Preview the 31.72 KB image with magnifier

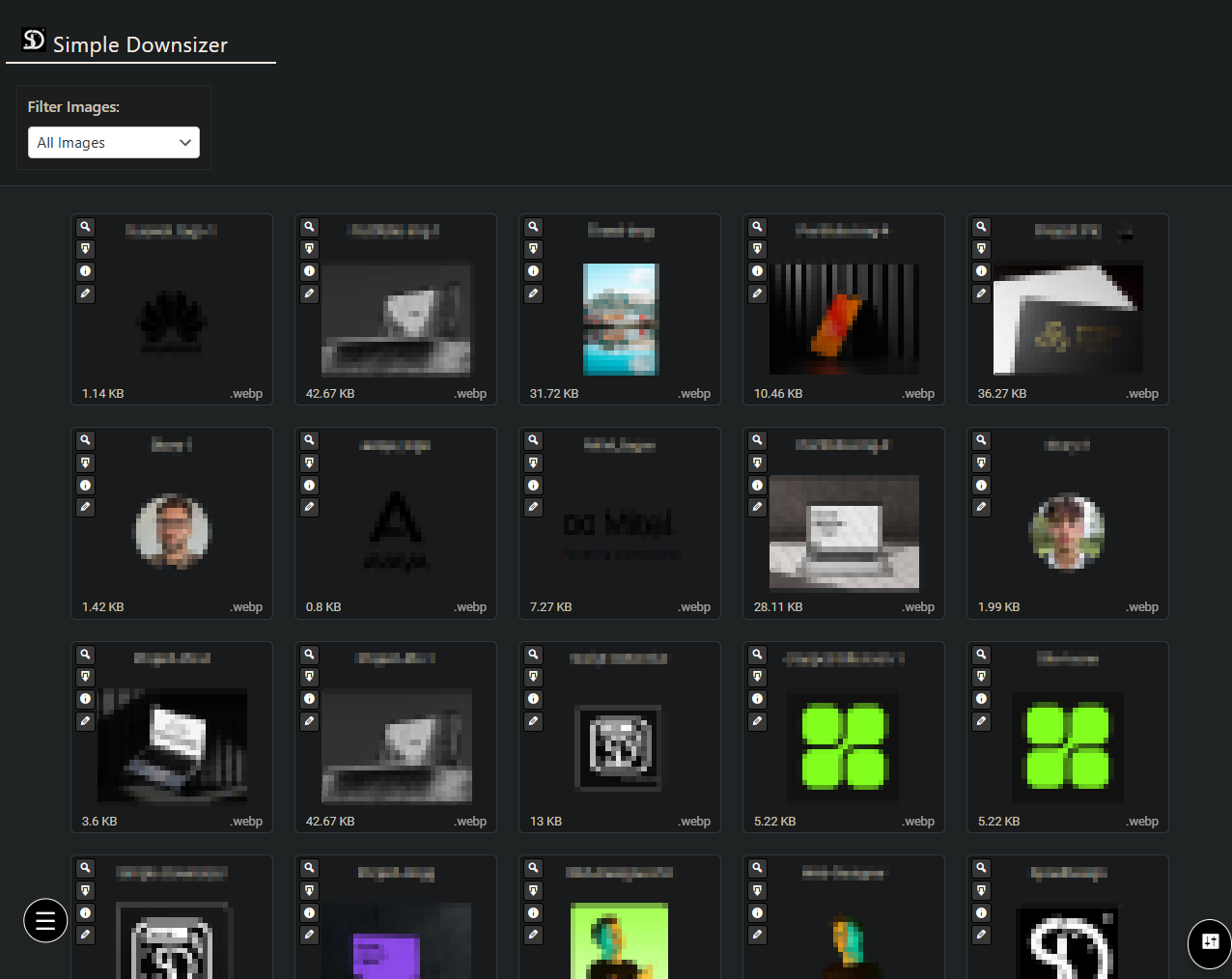(x=534, y=227)
